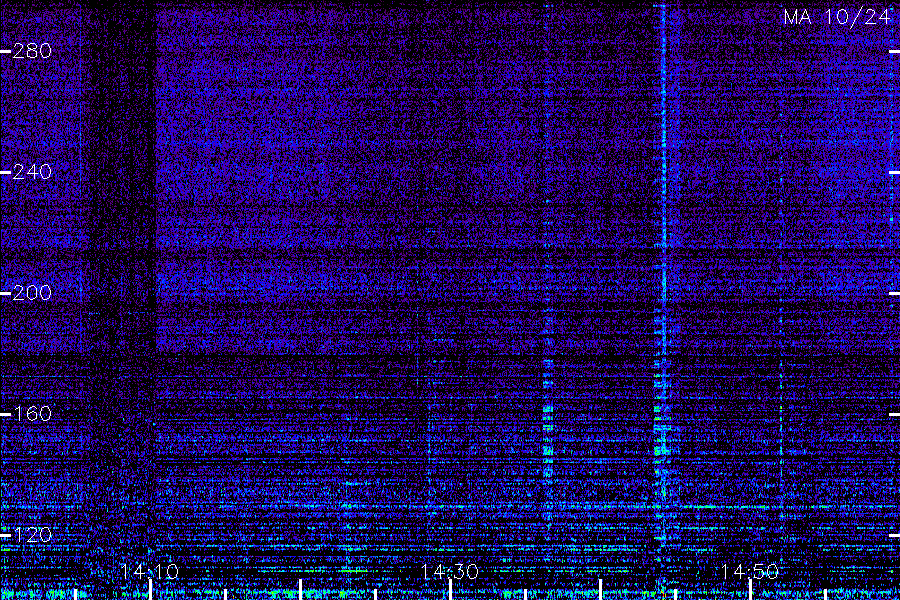This screenshot has width=900, height=600.
Task: Click the 200 frequency axis label
Action: click(x=32, y=293)
